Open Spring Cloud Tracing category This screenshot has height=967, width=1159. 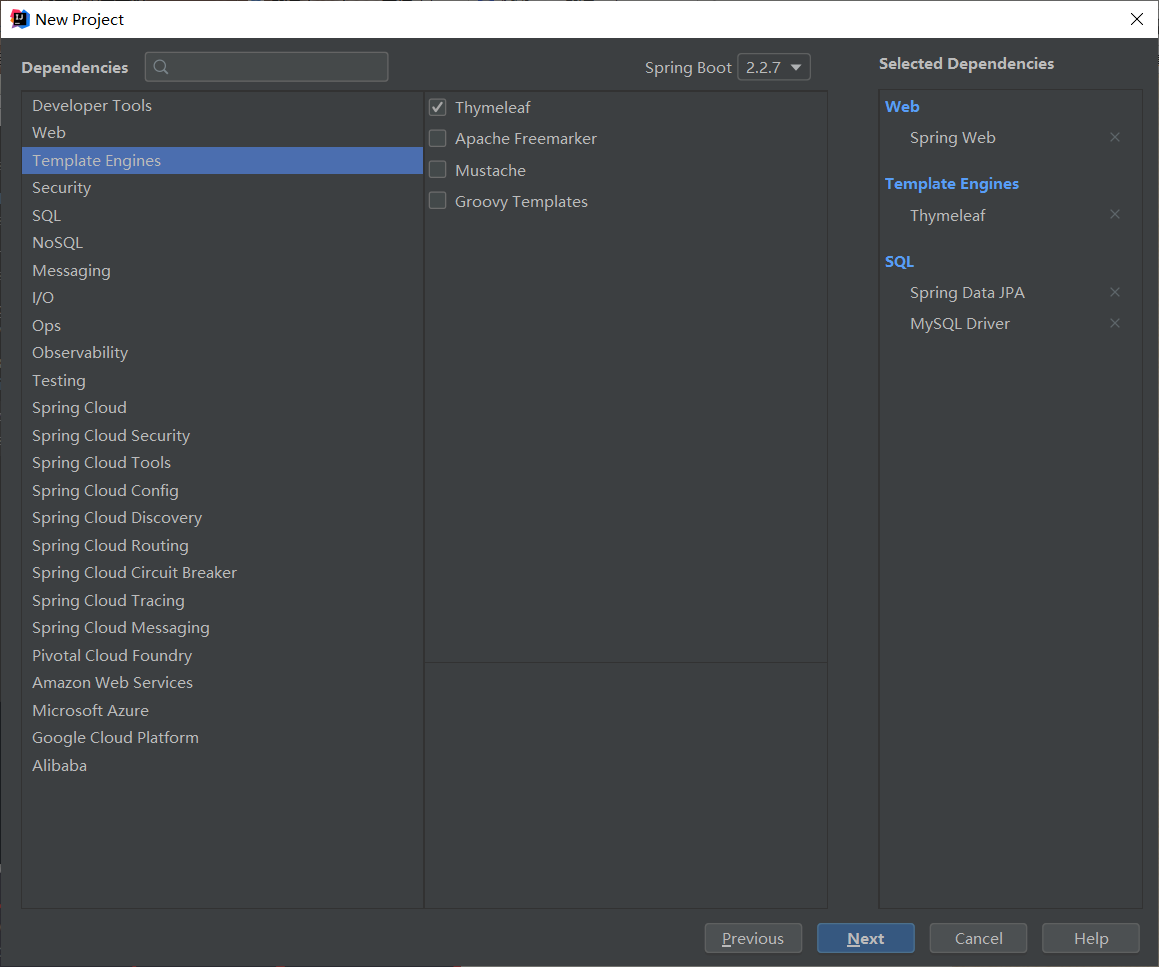[222, 600]
